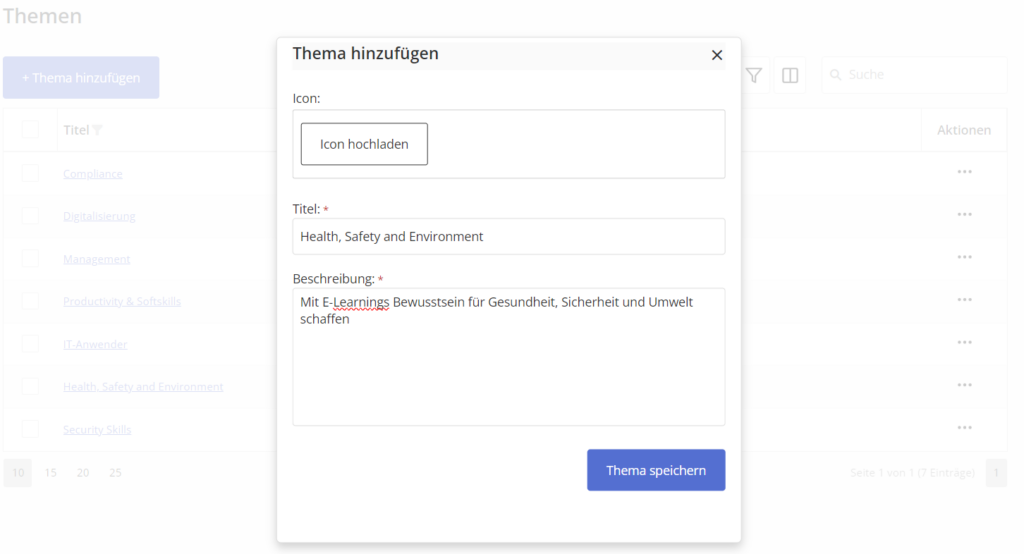Open the Security Skills topic link
Viewport: 1024px width, 554px height.
97,429
